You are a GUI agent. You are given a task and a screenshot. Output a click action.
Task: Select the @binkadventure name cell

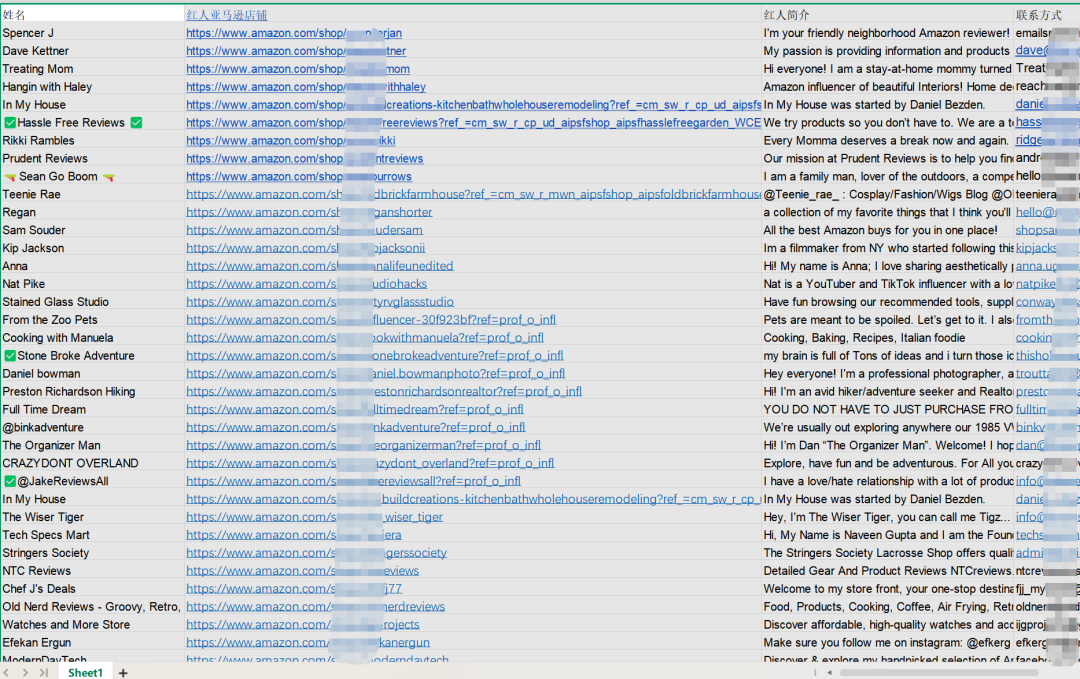point(92,428)
